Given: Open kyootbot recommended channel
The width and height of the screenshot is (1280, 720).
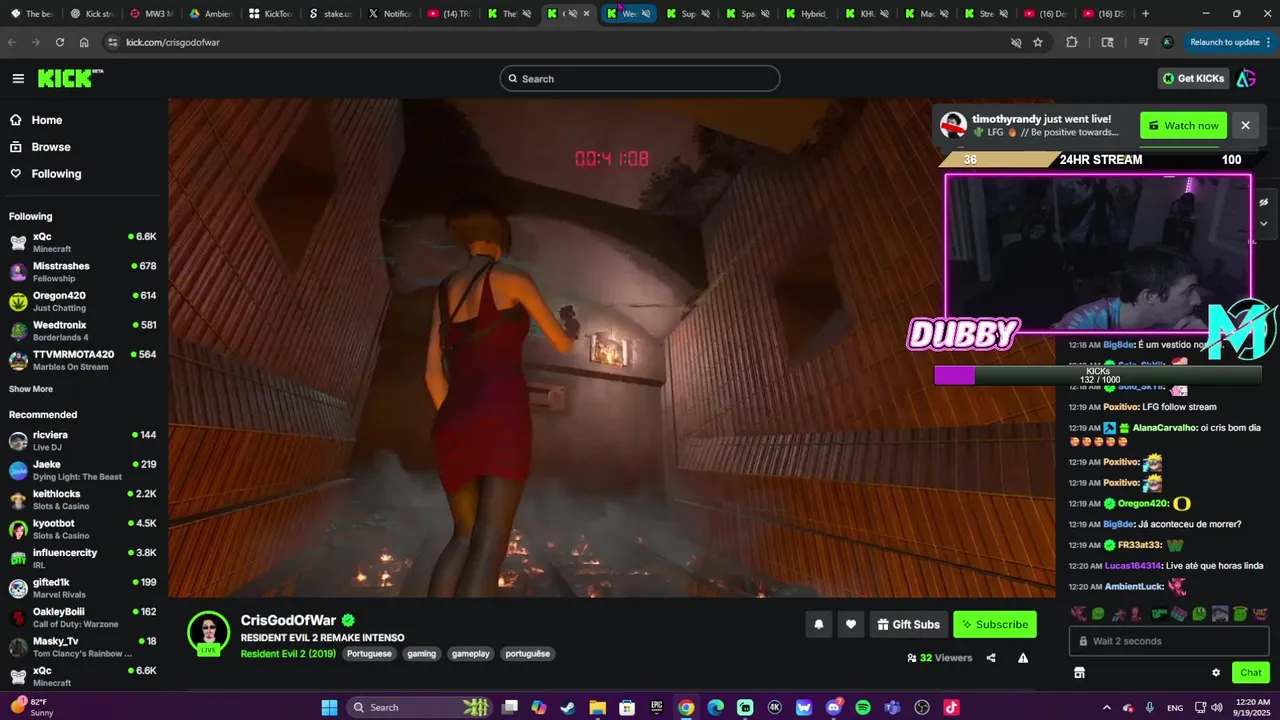Looking at the screenshot, I should pyautogui.click(x=83, y=529).
